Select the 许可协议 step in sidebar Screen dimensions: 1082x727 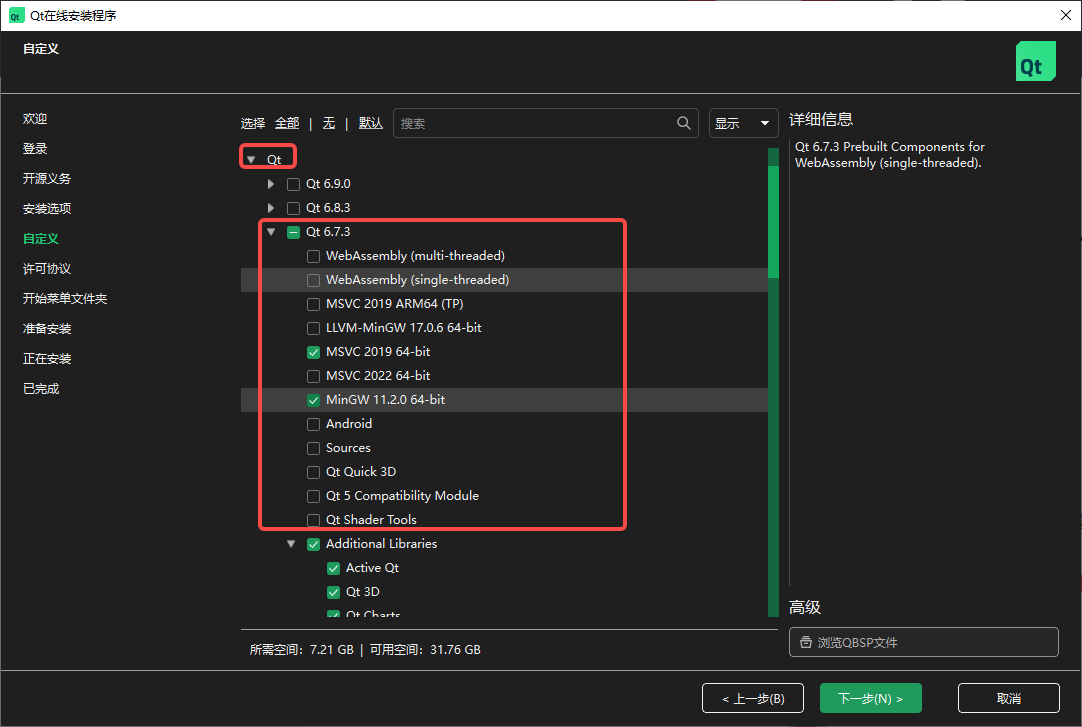coord(47,269)
